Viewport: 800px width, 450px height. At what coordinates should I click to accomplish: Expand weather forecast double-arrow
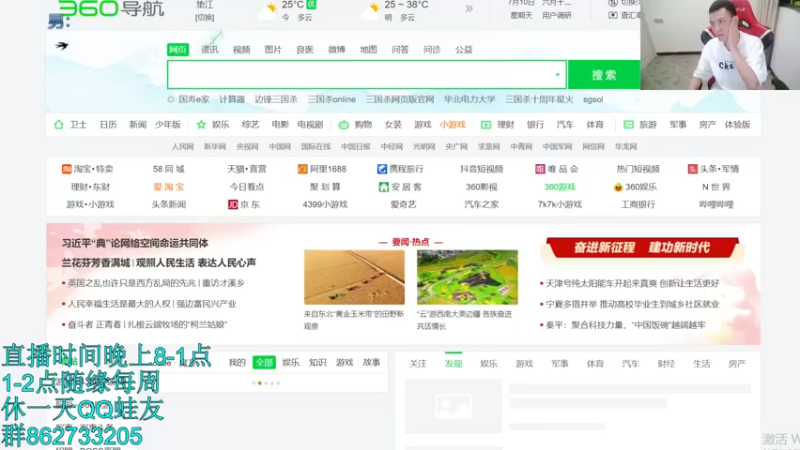click(469, 9)
